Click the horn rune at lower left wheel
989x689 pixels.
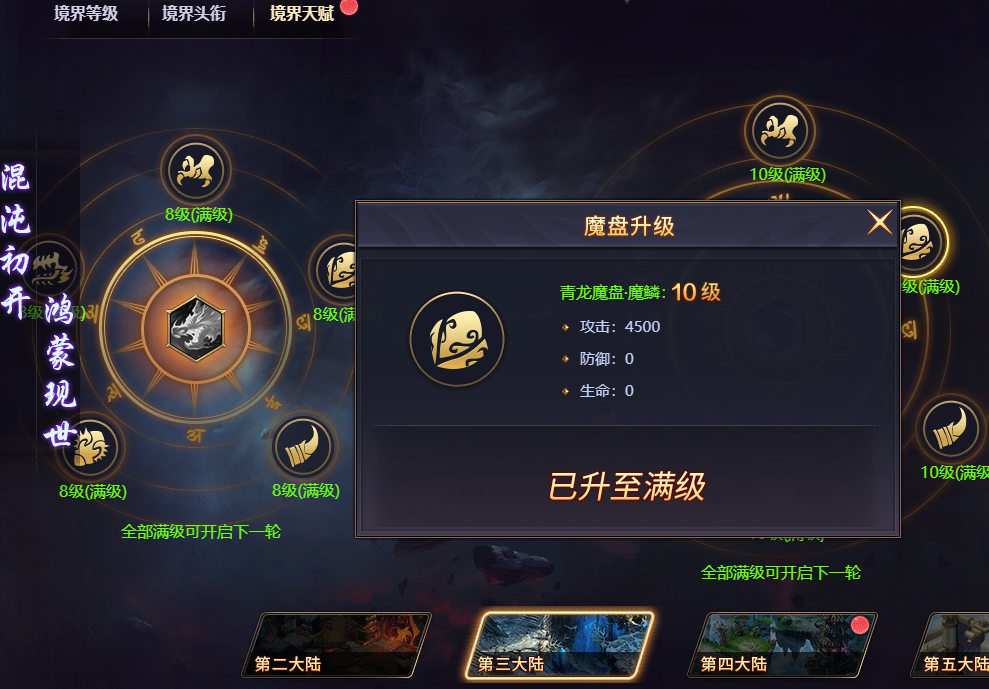tap(303, 447)
